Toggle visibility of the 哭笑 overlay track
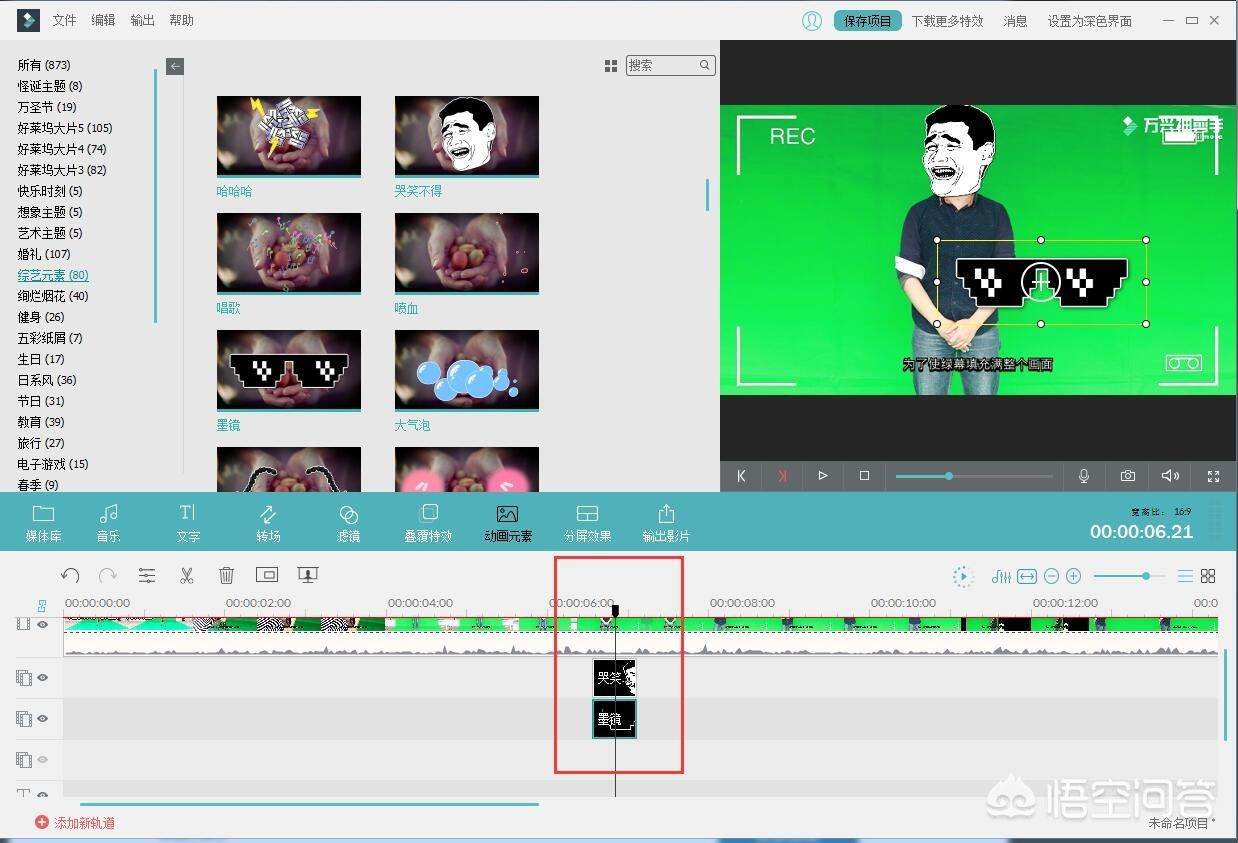The height and width of the screenshot is (843, 1238). pyautogui.click(x=43, y=677)
